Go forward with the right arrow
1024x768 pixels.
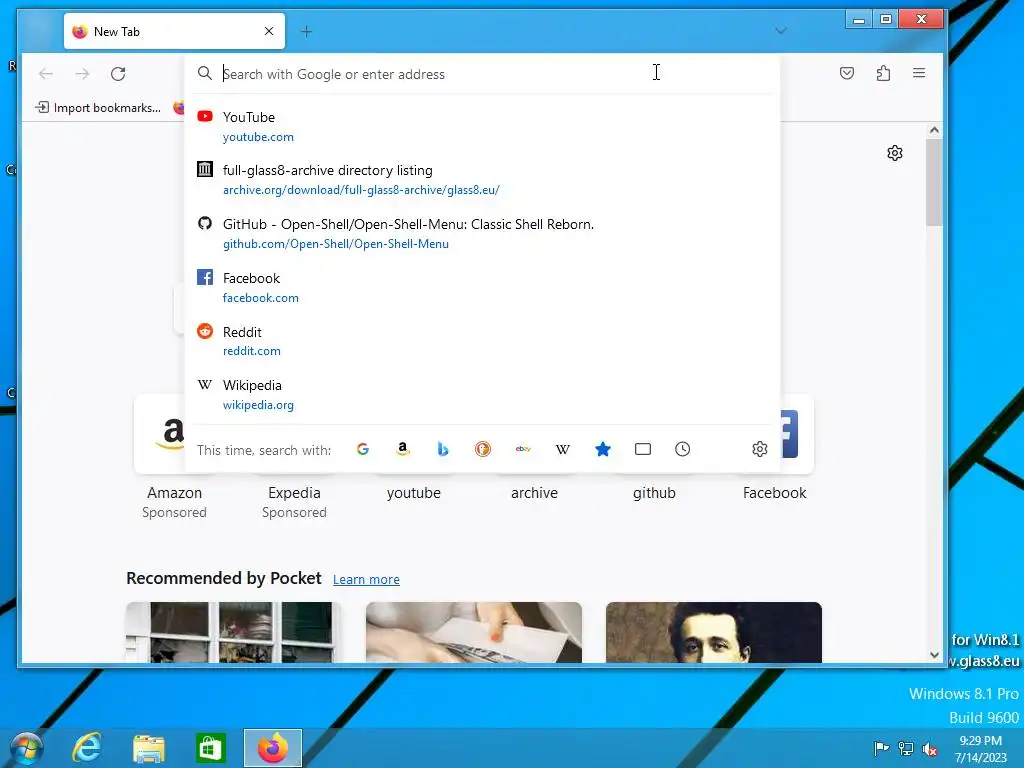[x=82, y=74]
